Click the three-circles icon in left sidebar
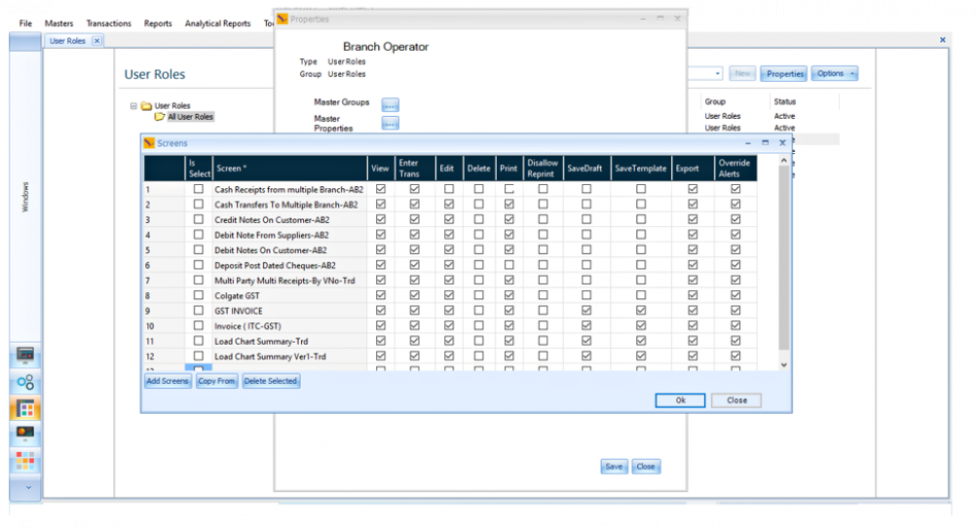 point(26,382)
